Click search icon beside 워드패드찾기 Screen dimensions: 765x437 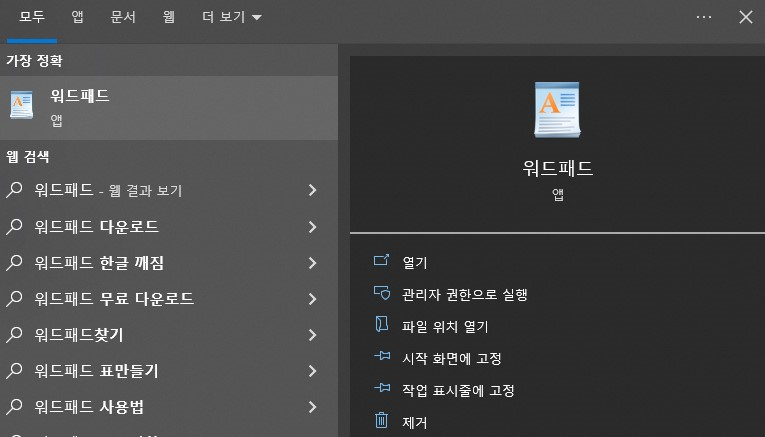click(x=14, y=335)
